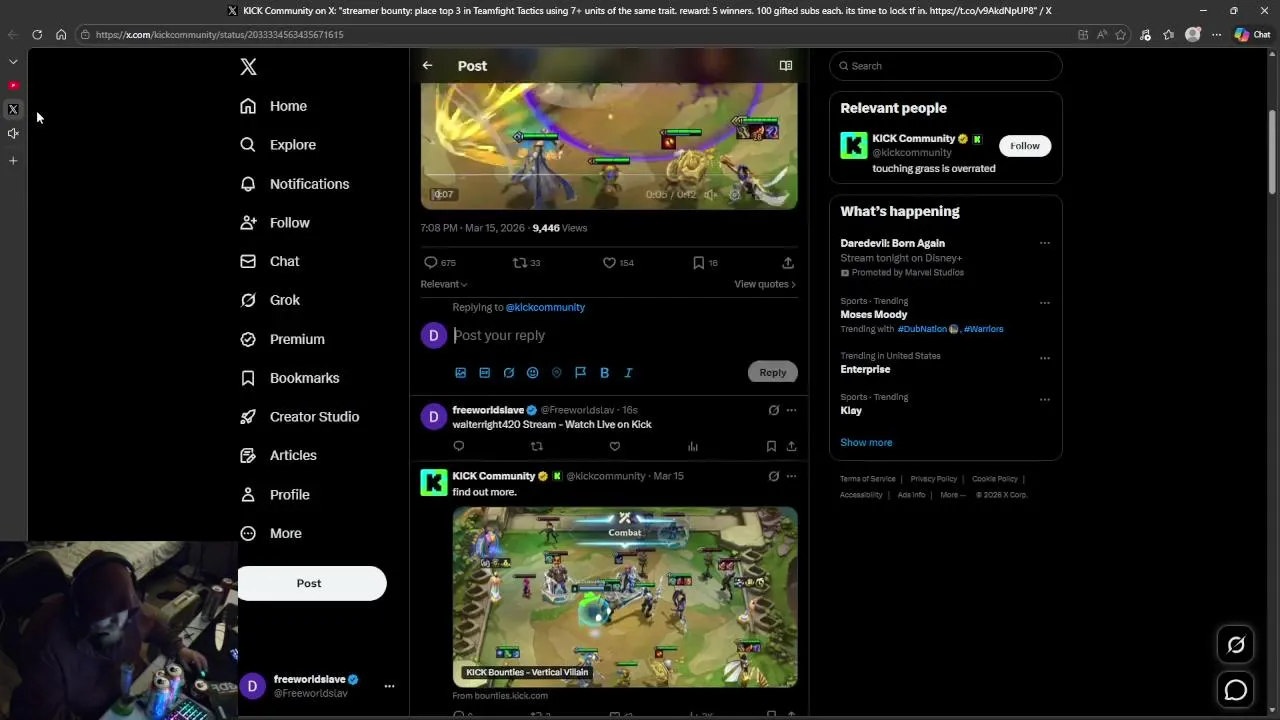Open the Relevant sort dropdown
Image resolution: width=1280 pixels, height=720 pixels.
[x=444, y=284]
